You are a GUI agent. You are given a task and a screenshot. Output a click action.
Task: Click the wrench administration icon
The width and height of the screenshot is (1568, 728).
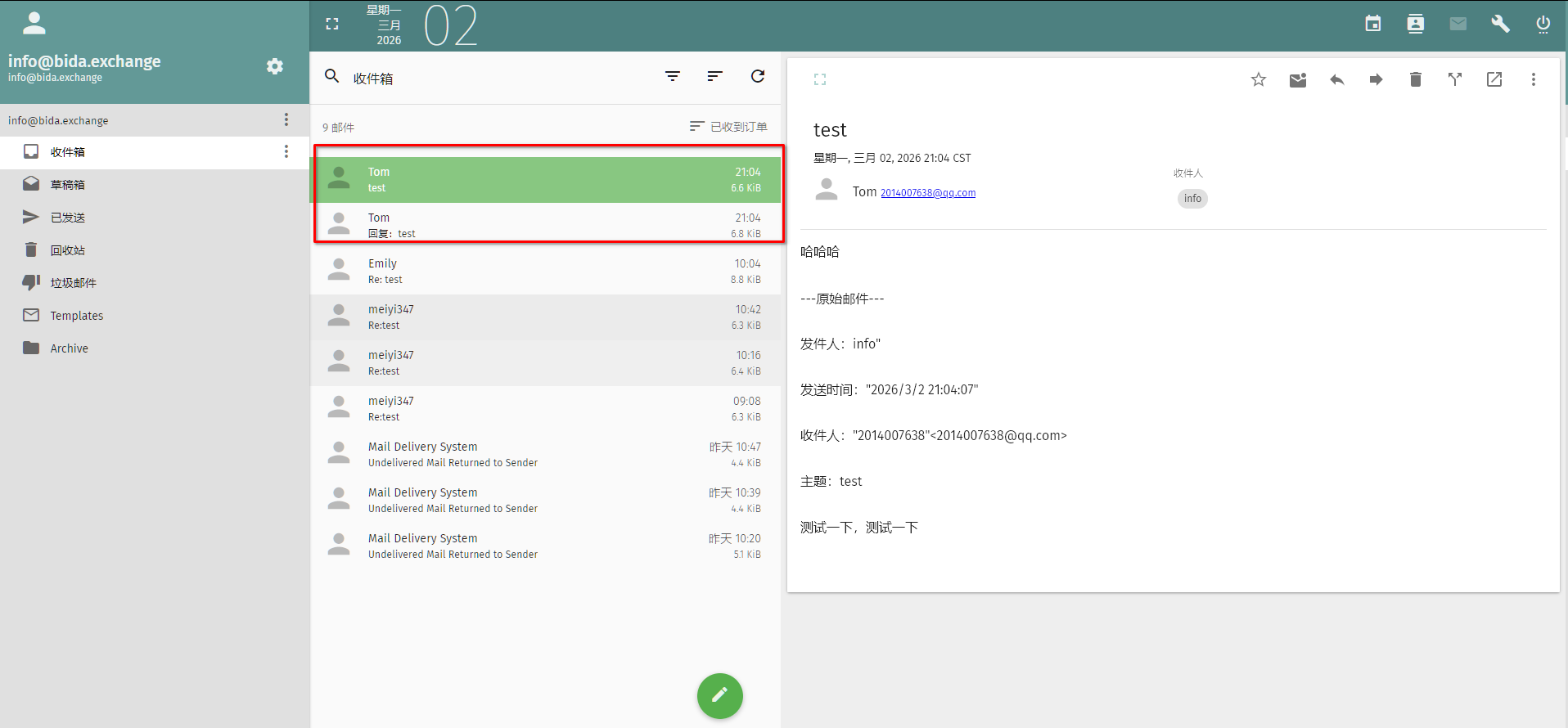point(1500,24)
